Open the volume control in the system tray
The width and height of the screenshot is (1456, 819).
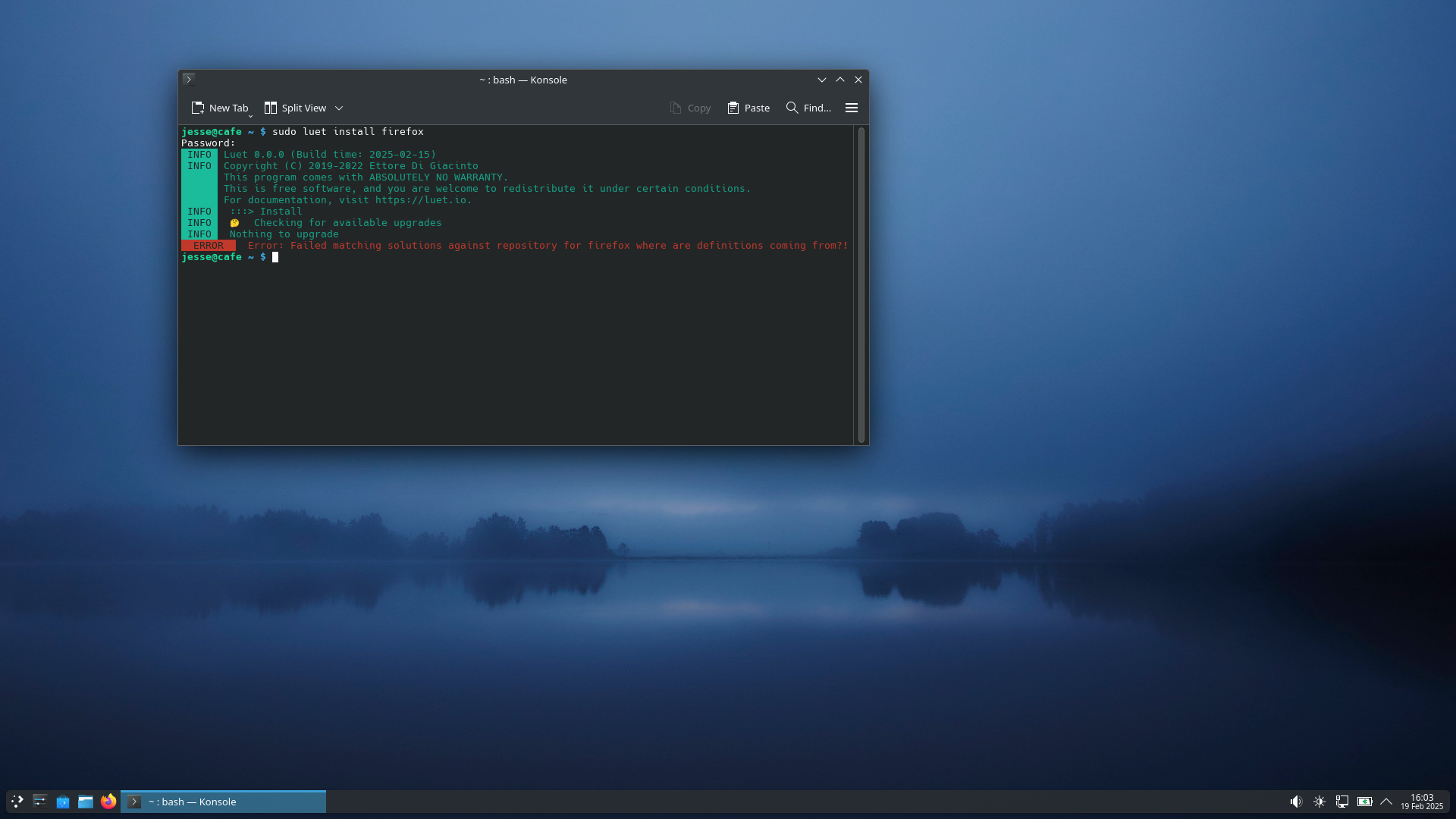coord(1296,802)
